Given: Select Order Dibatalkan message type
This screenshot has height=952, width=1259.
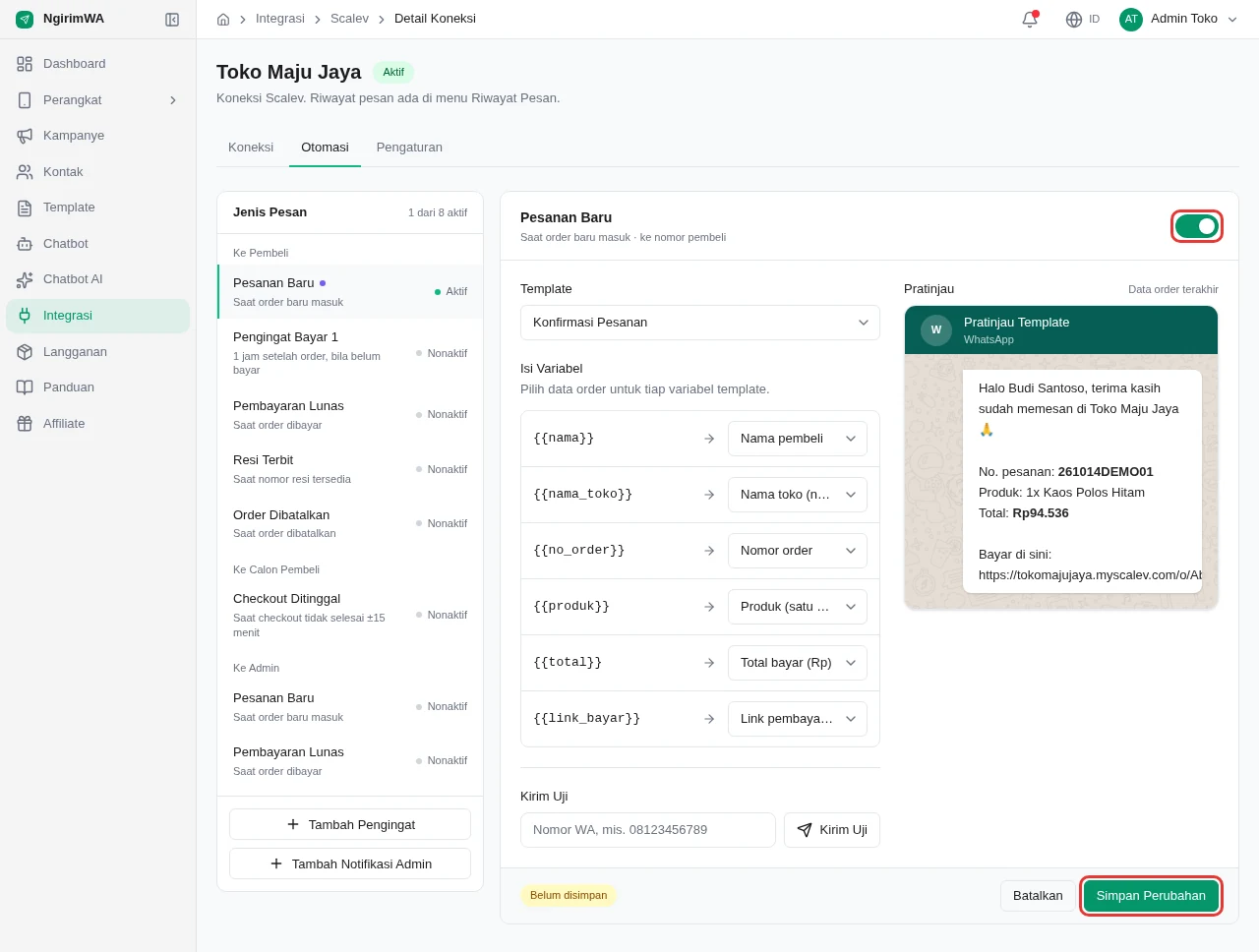Looking at the screenshot, I should point(350,524).
